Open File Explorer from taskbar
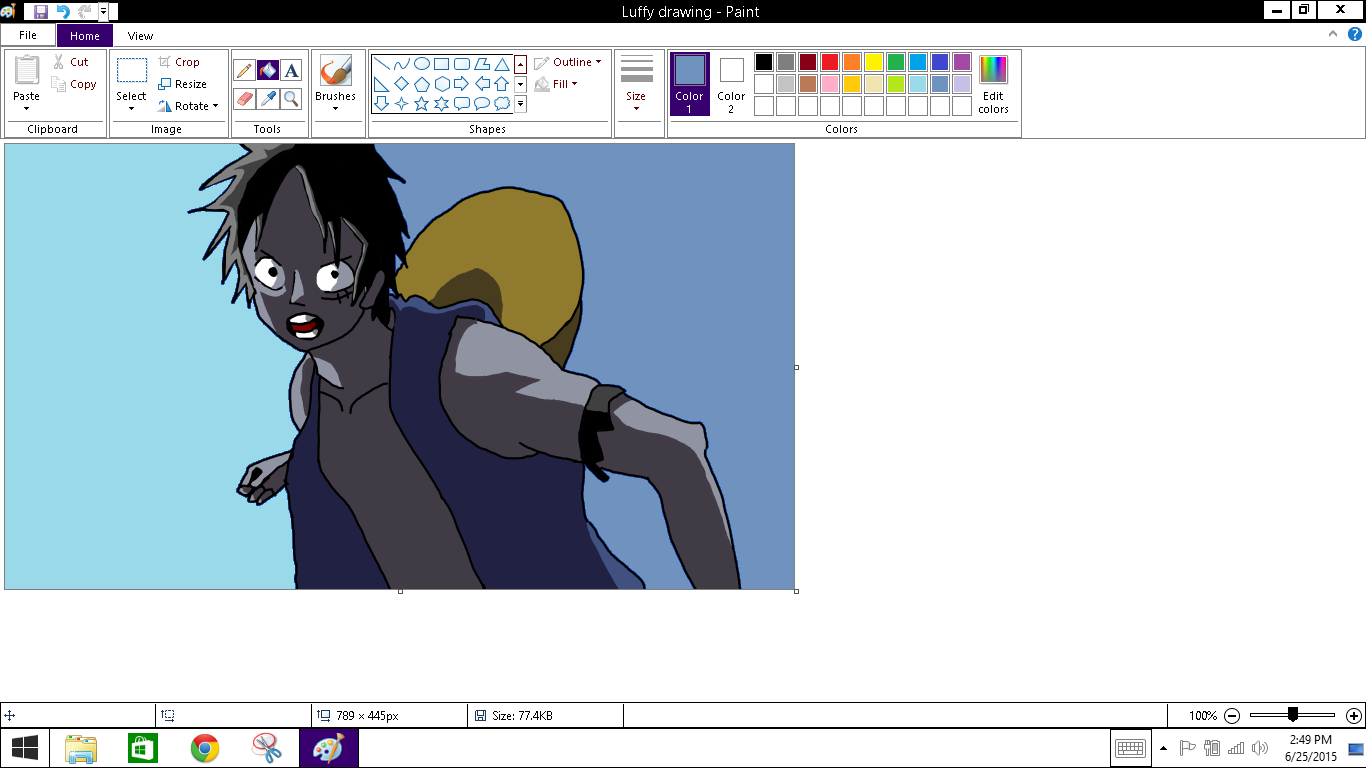This screenshot has height=768, width=1366. point(81,748)
